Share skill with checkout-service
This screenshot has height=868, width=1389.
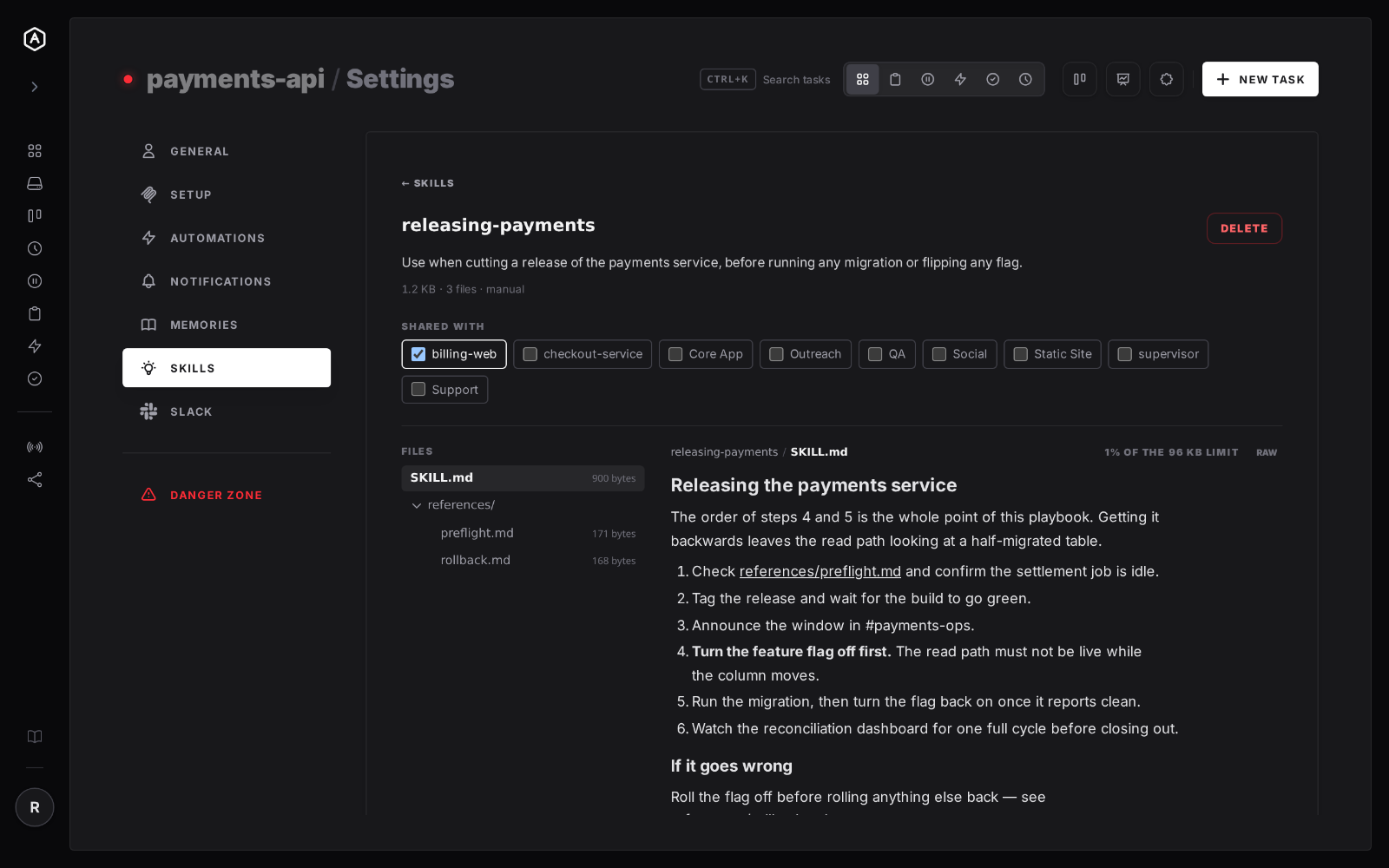pyautogui.click(x=583, y=354)
